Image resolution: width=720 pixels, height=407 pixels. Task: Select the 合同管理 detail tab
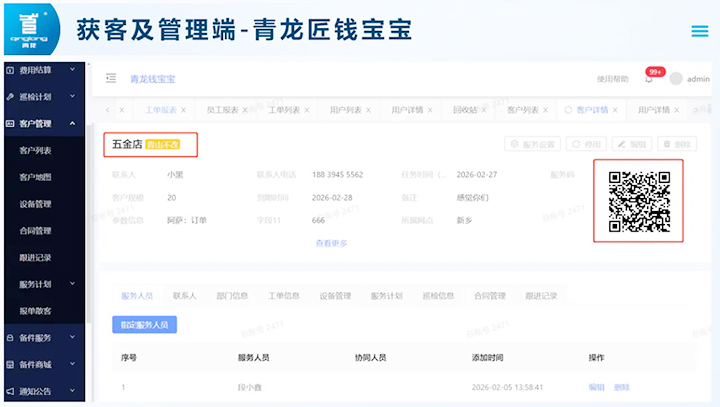point(489,296)
